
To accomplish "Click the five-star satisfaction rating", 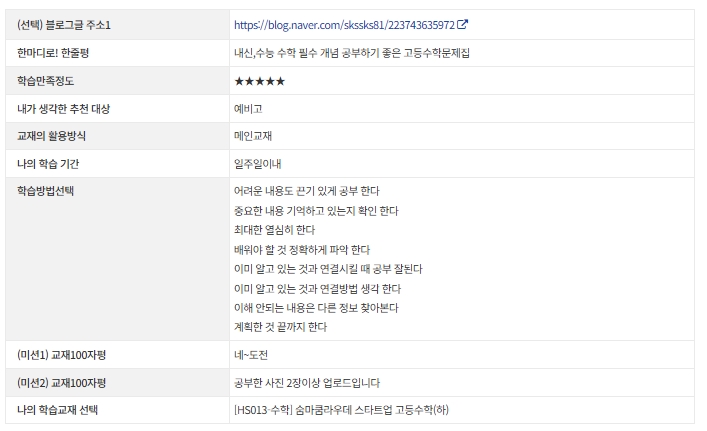I will 259,80.
